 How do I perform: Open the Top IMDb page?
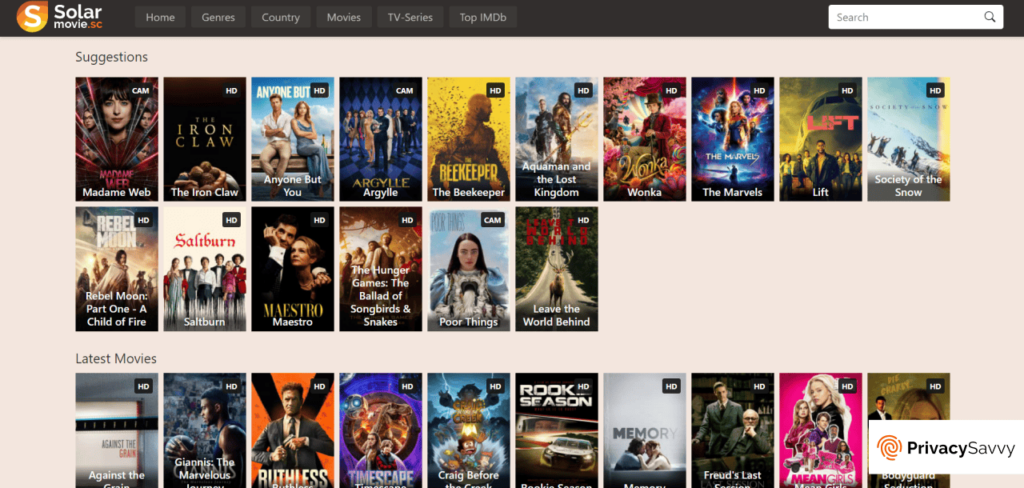pos(483,18)
